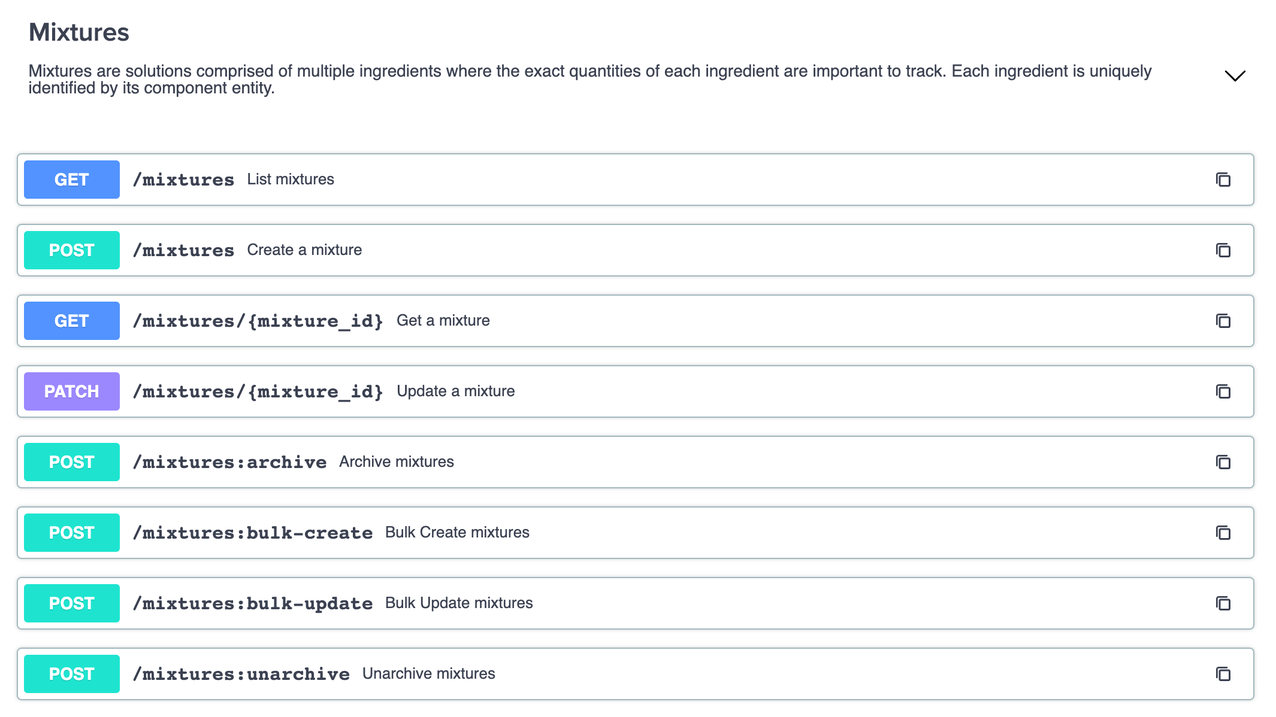Copy the link for List mixtures endpoint
The image size is (1276, 717).
(1223, 179)
